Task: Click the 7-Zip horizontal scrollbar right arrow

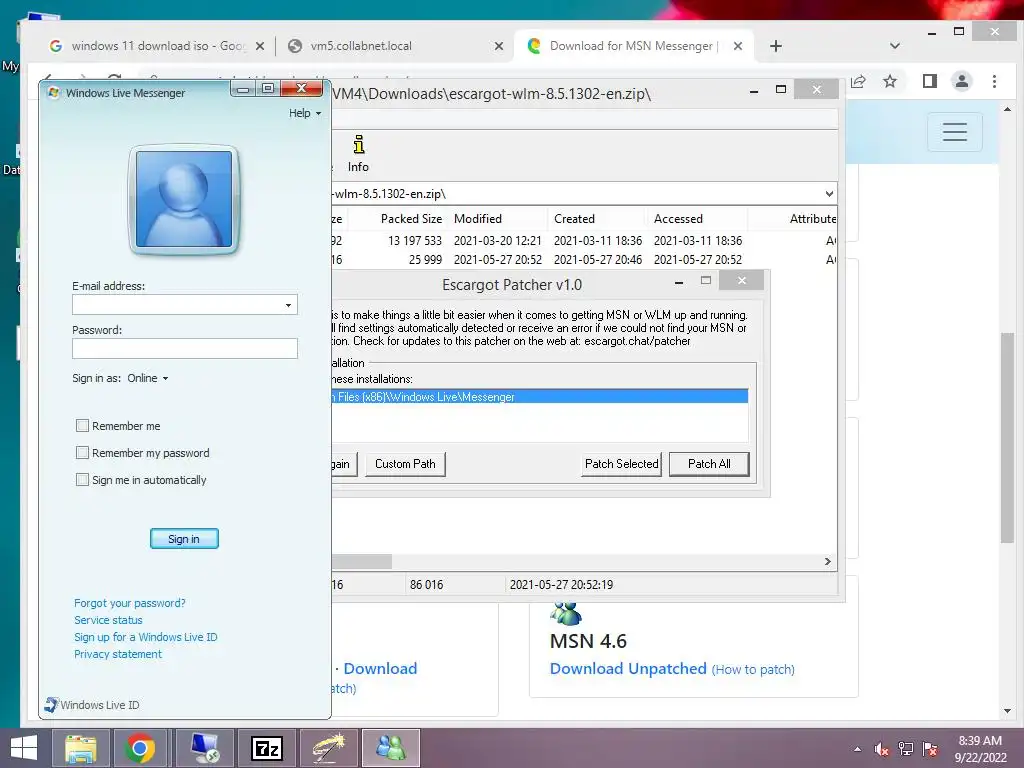Action: tap(827, 562)
